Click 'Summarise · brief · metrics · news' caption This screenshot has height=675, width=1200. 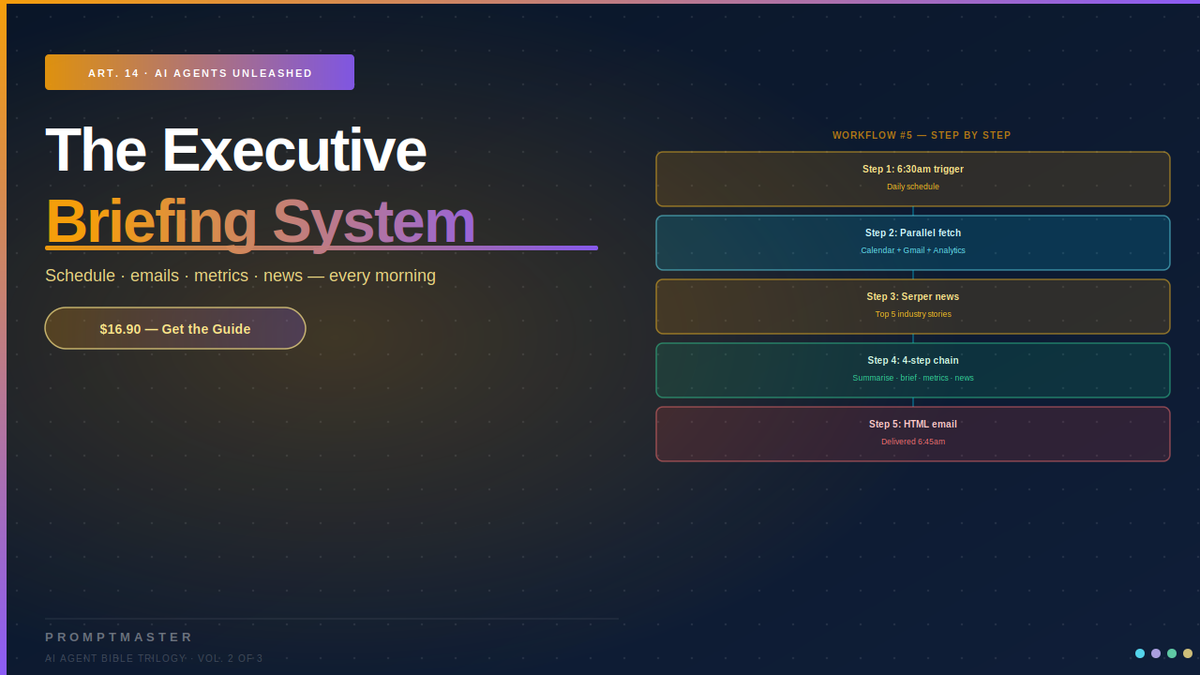[913, 378]
